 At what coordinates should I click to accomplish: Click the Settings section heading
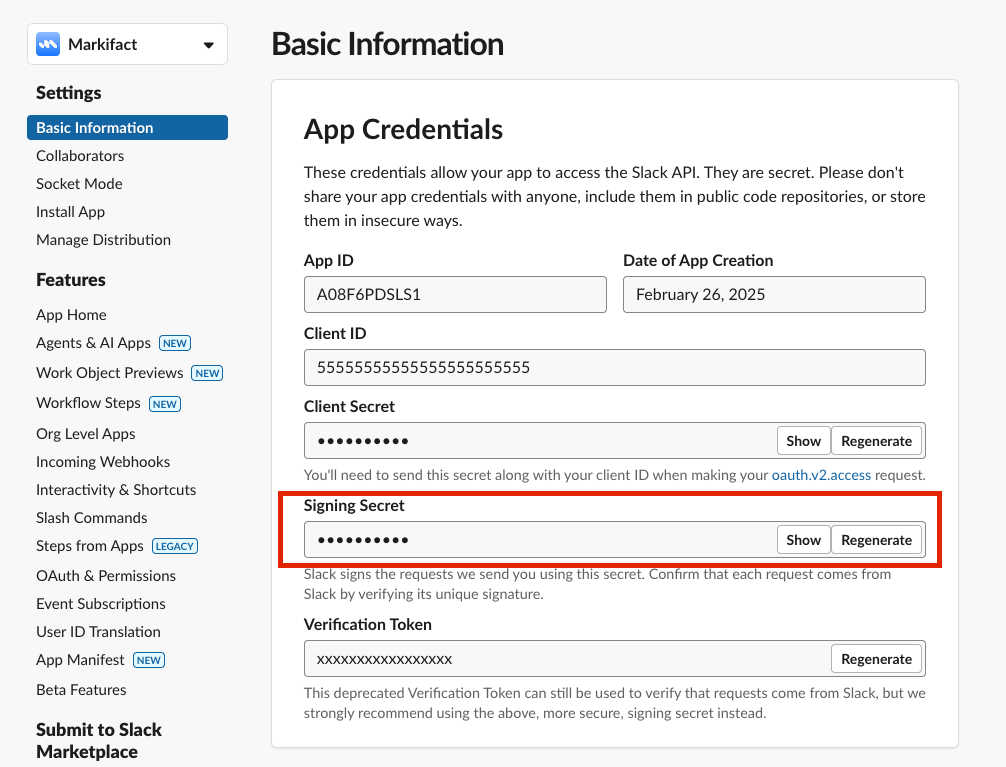click(x=69, y=93)
